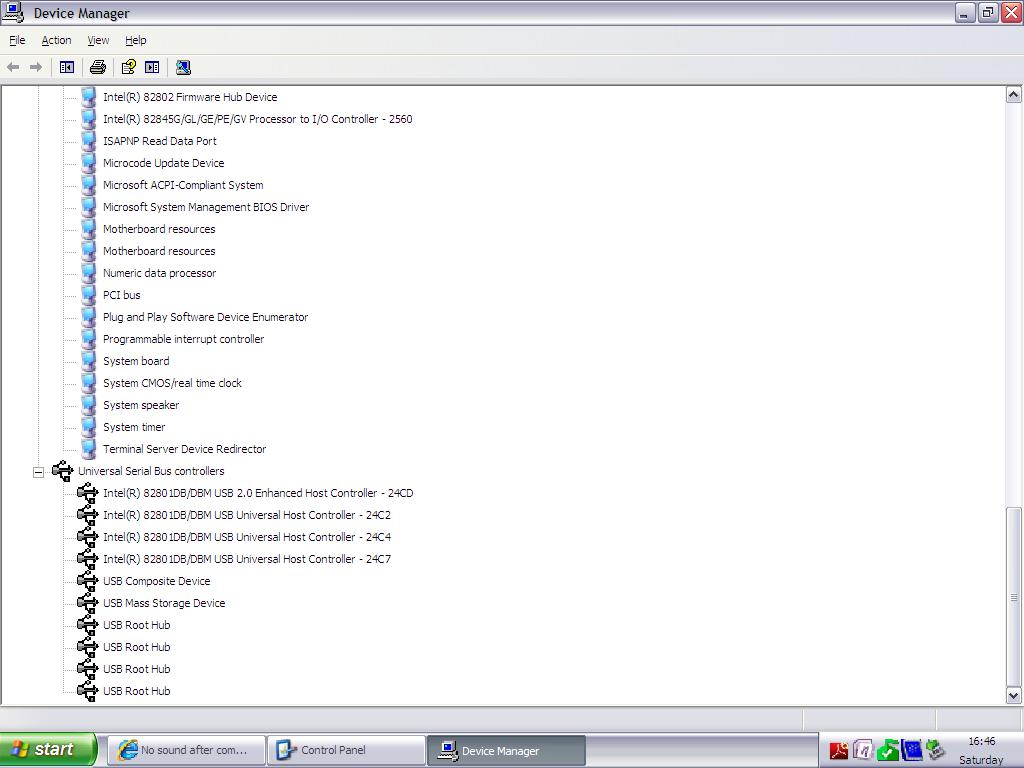
Task: Click icon beside USB Mass Storage Device
Action: coord(88,603)
